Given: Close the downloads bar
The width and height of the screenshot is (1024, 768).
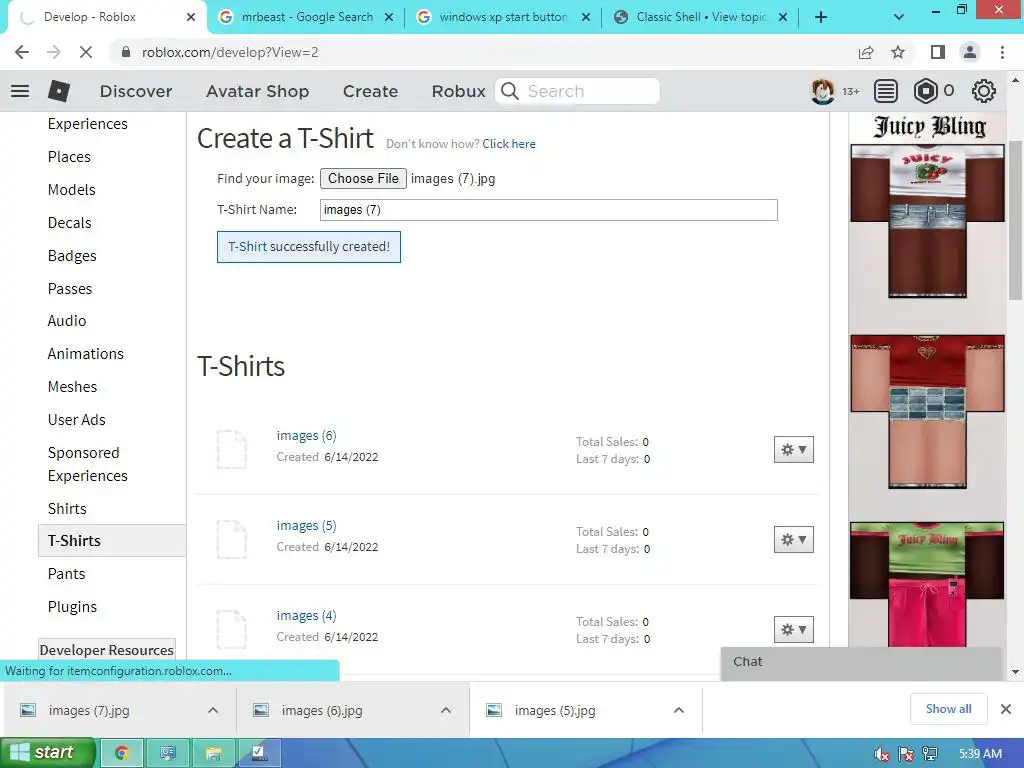Looking at the screenshot, I should pyautogui.click(x=1006, y=709).
